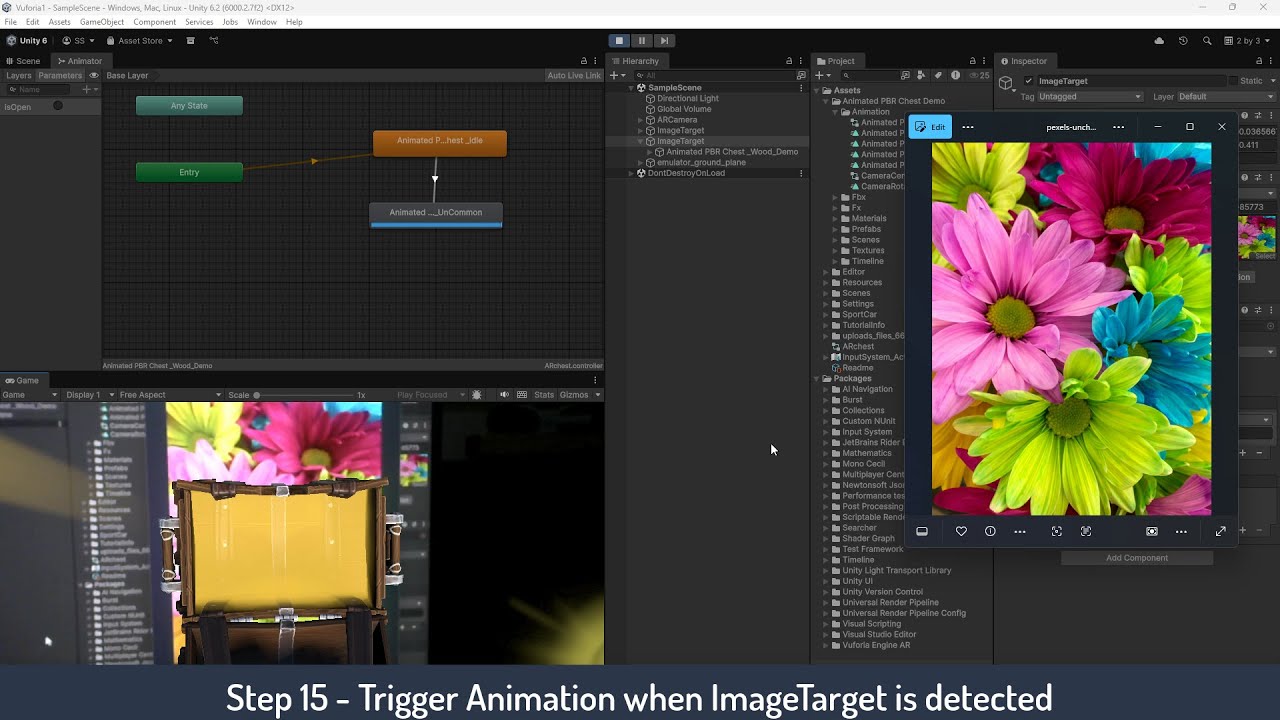Select the Parameters tab in Animator
This screenshot has height=720, width=1280.
coord(60,76)
